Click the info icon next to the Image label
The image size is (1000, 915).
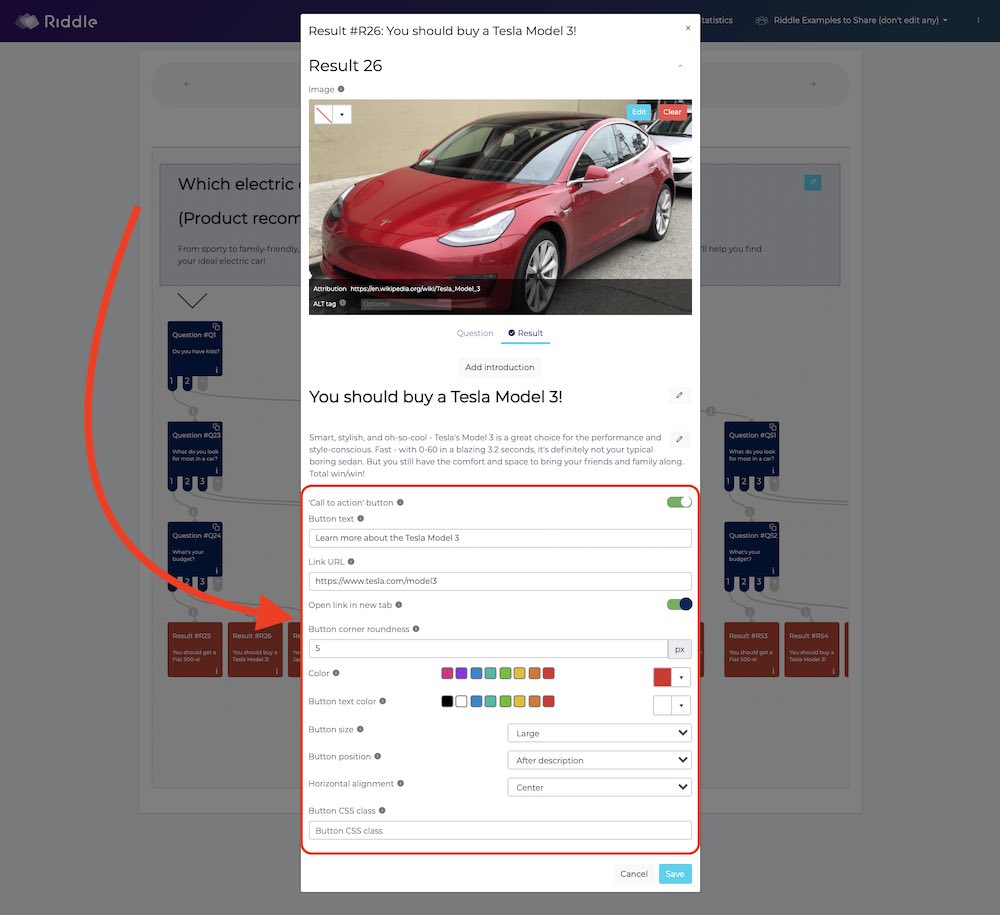[x=341, y=89]
